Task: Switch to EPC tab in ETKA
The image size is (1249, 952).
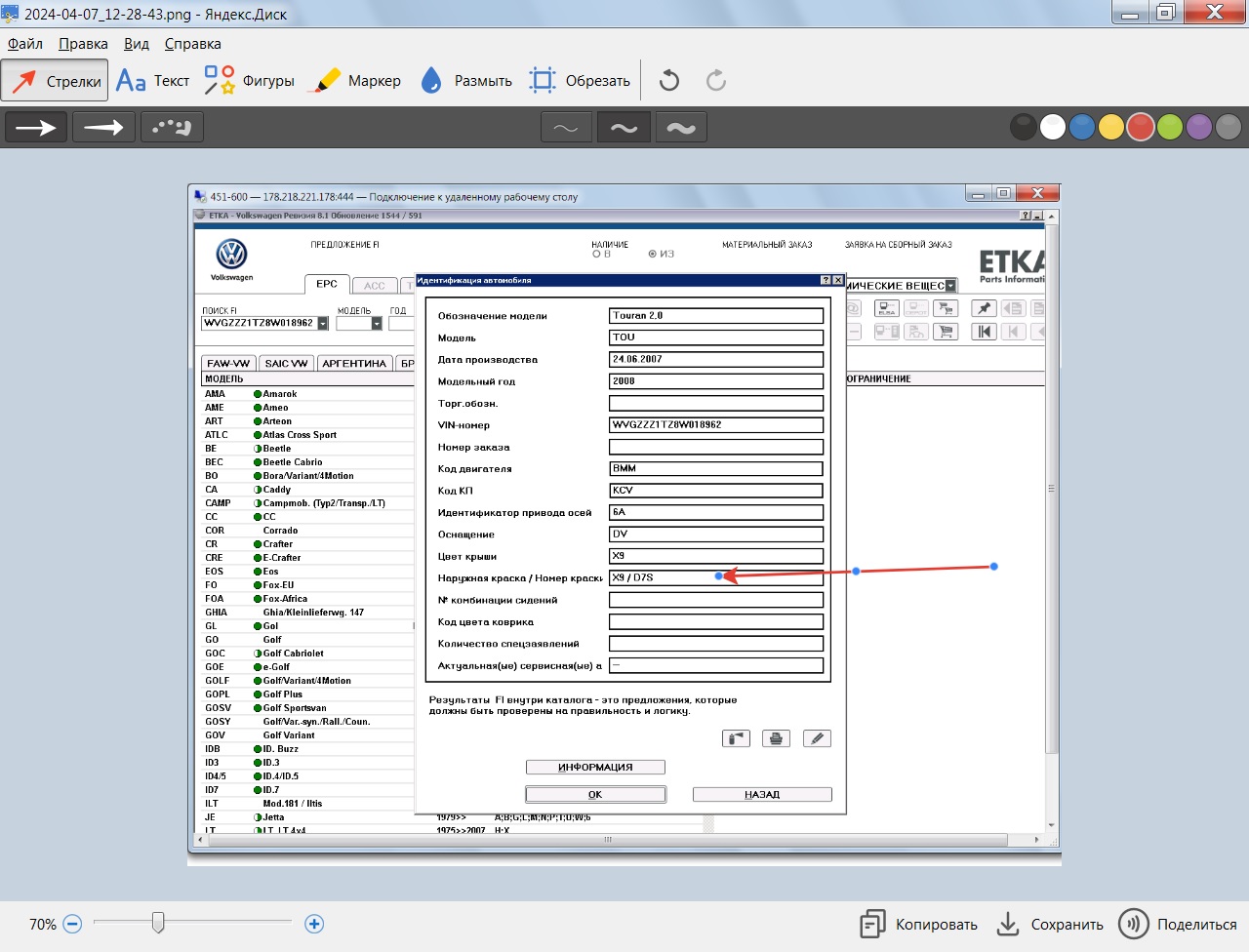Action: click(x=327, y=284)
